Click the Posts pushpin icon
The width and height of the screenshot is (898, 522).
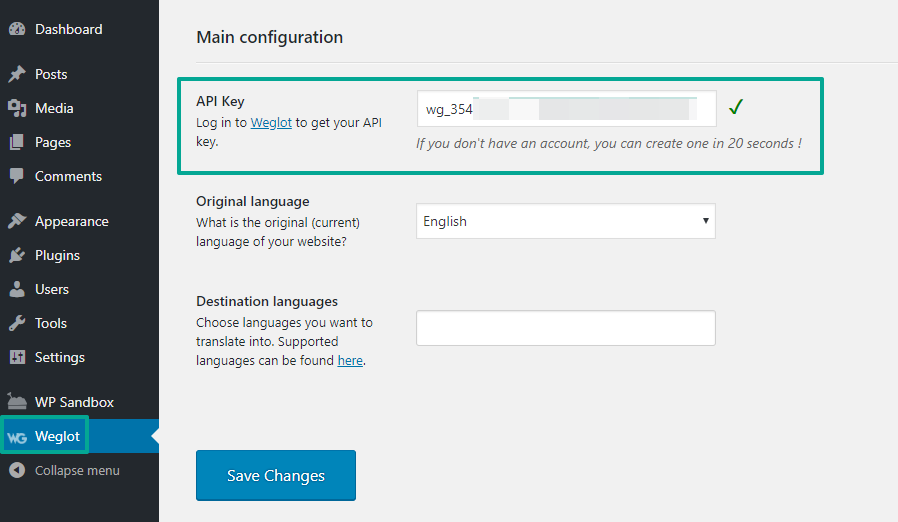17,74
